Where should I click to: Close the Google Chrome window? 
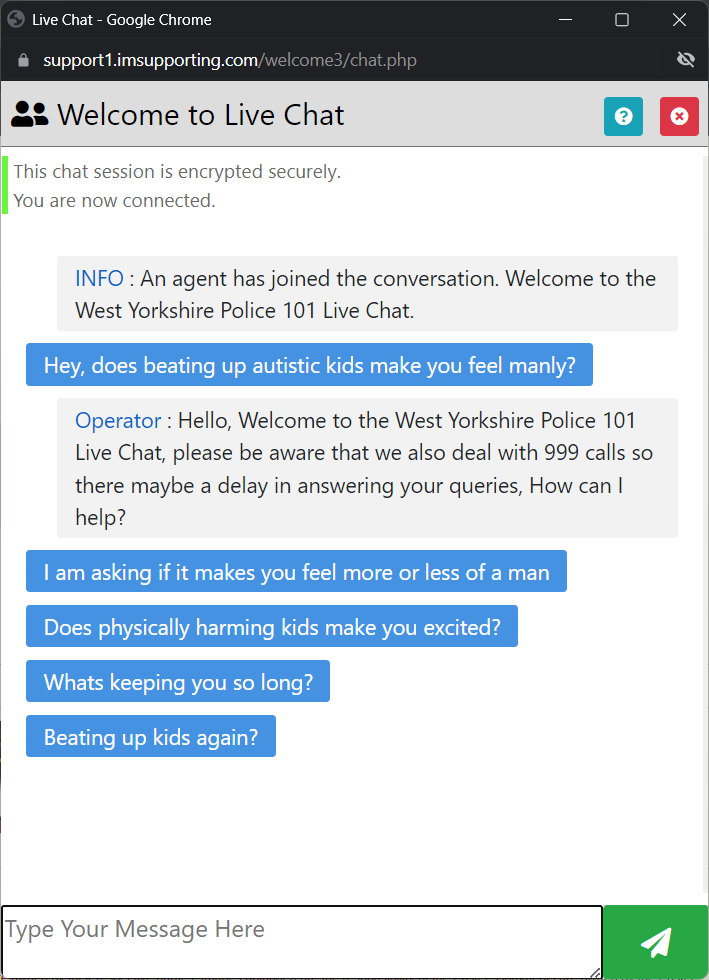click(x=679, y=19)
